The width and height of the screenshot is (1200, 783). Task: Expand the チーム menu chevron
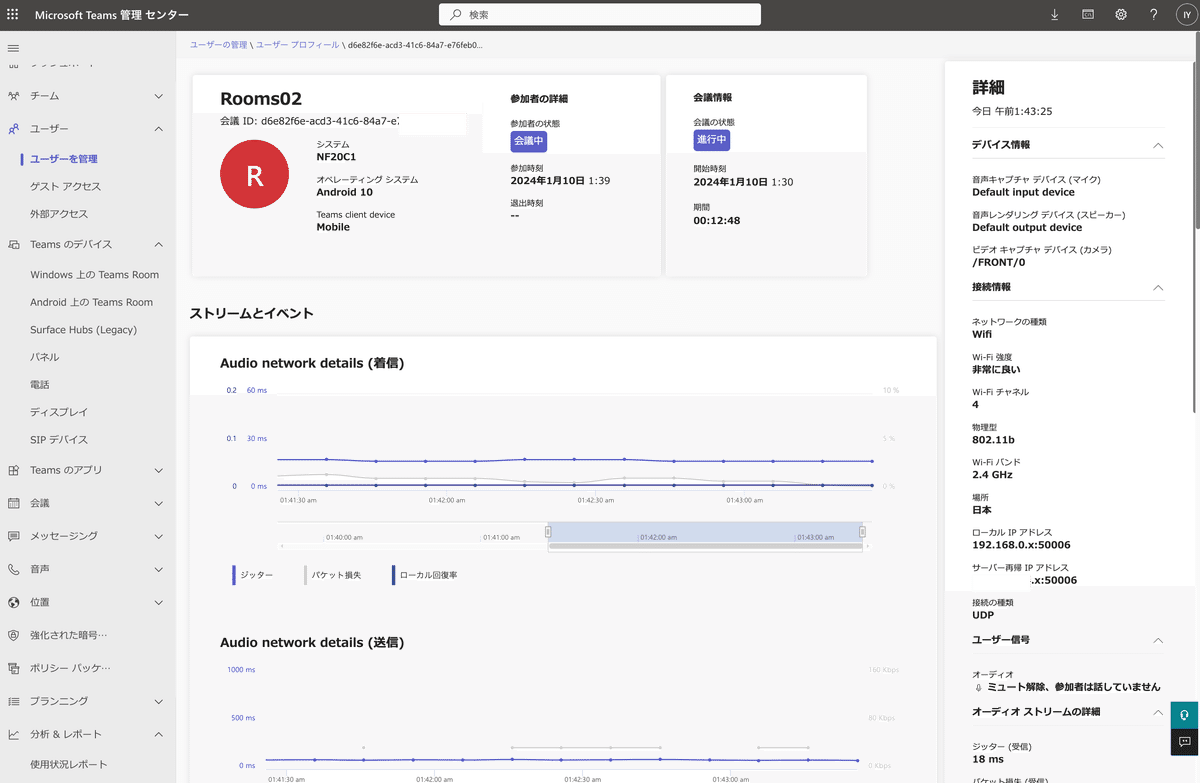[159, 96]
